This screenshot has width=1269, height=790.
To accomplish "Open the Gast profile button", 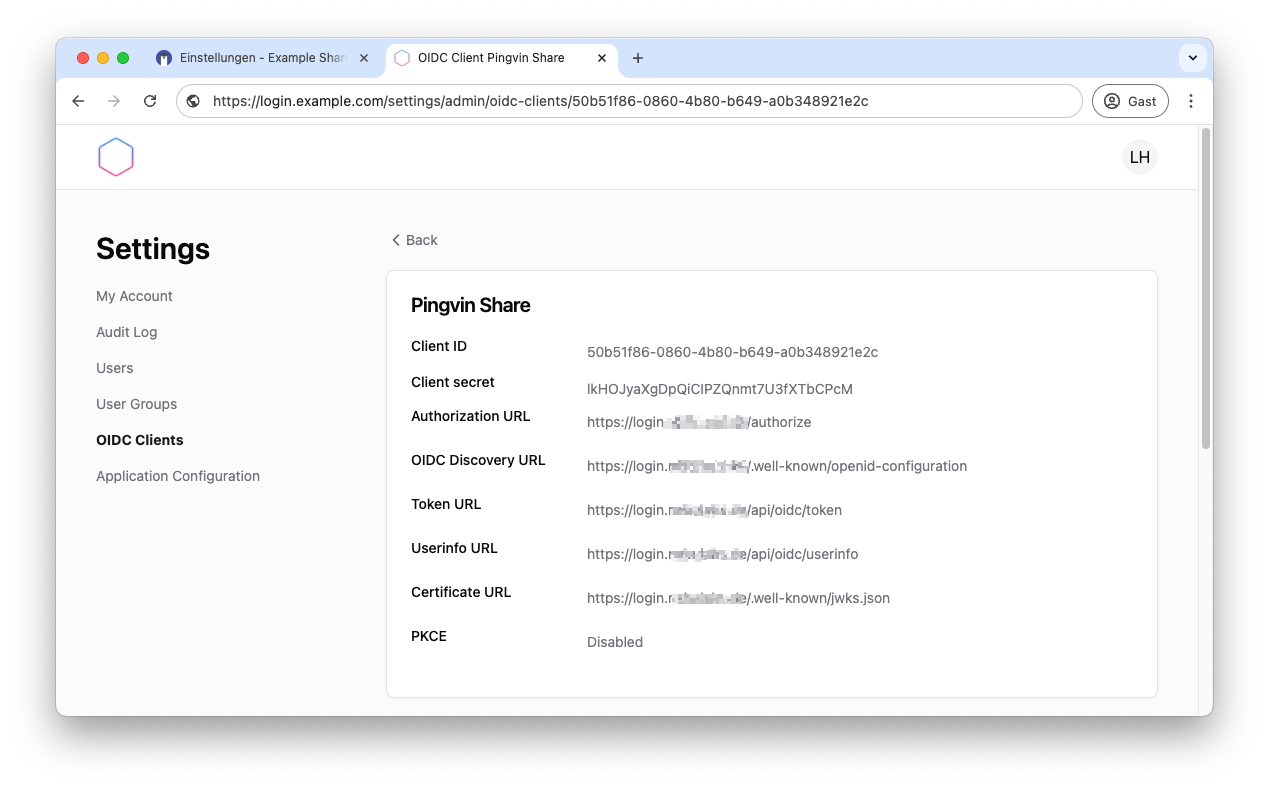I will tap(1130, 101).
